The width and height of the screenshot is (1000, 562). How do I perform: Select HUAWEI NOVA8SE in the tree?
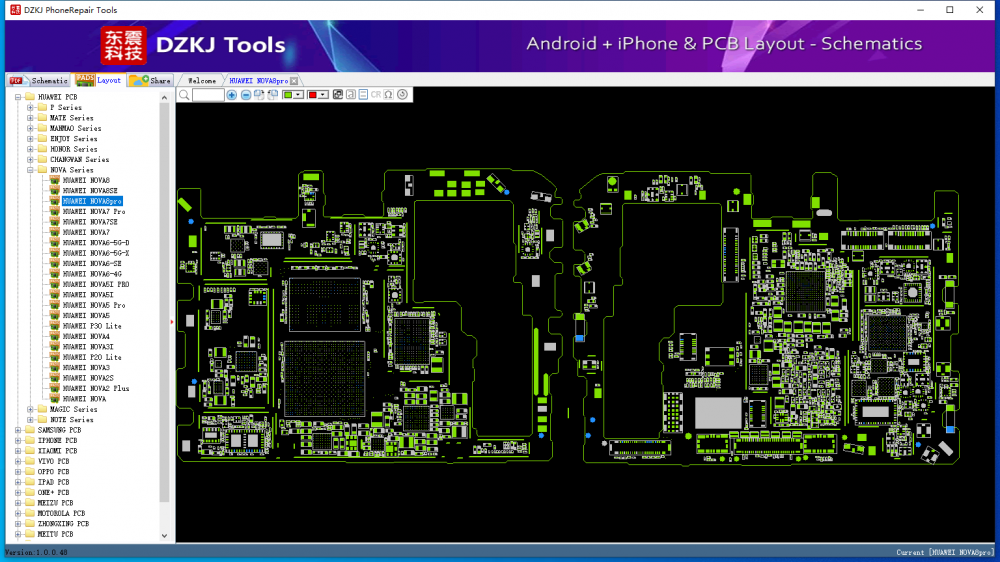[90, 191]
